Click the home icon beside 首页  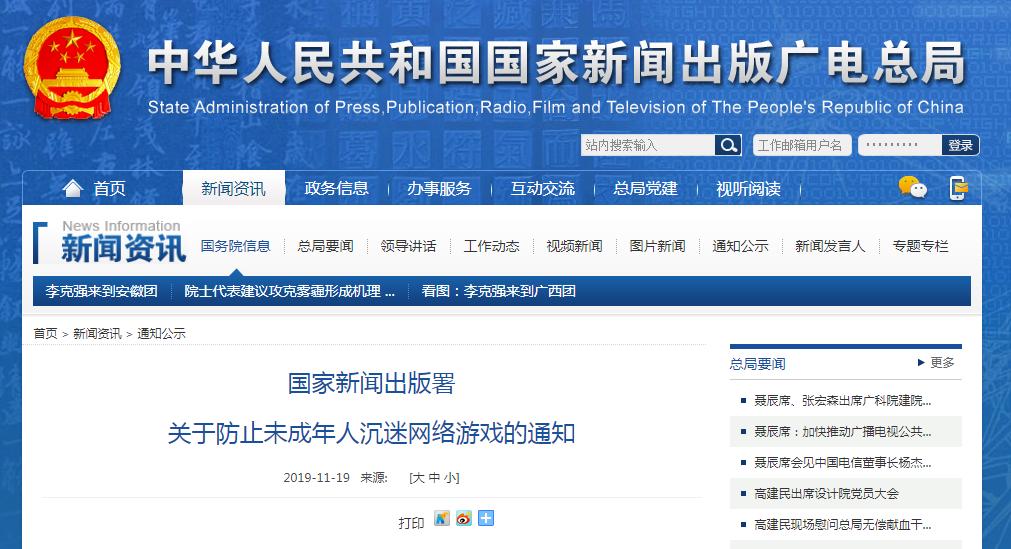point(72,188)
